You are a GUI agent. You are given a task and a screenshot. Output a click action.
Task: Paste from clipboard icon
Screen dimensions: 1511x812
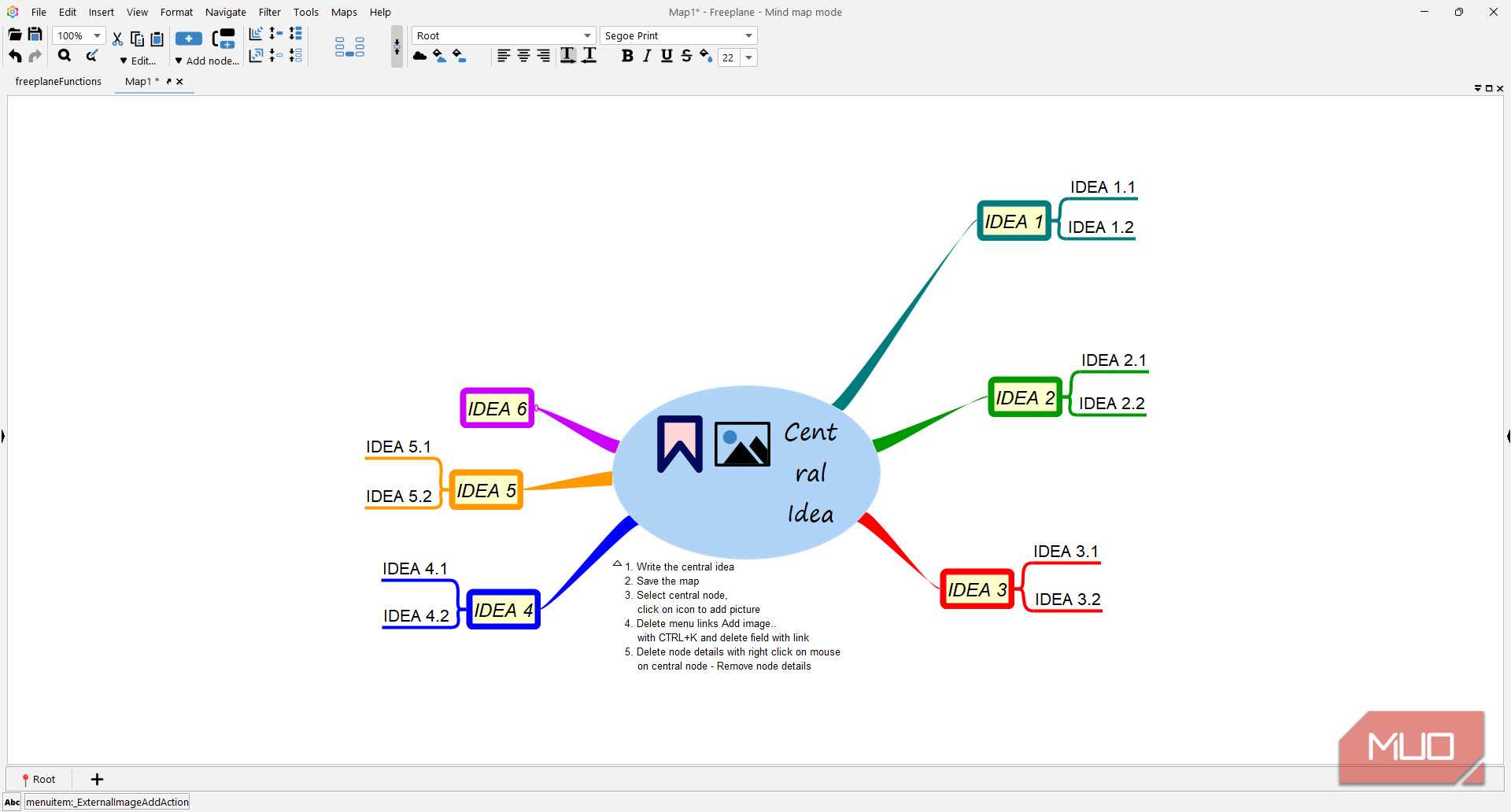157,39
